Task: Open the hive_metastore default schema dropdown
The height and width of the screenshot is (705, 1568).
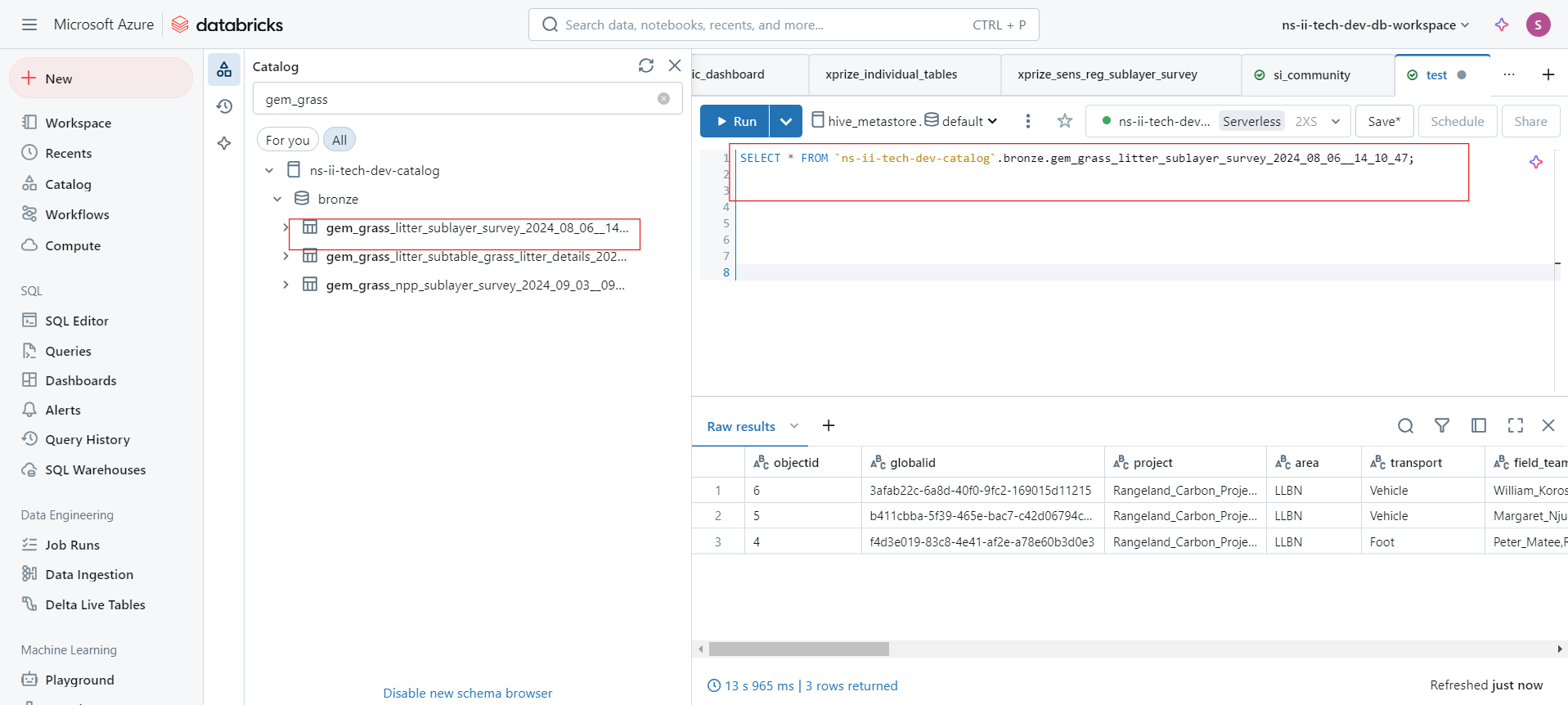Action: pos(904,121)
